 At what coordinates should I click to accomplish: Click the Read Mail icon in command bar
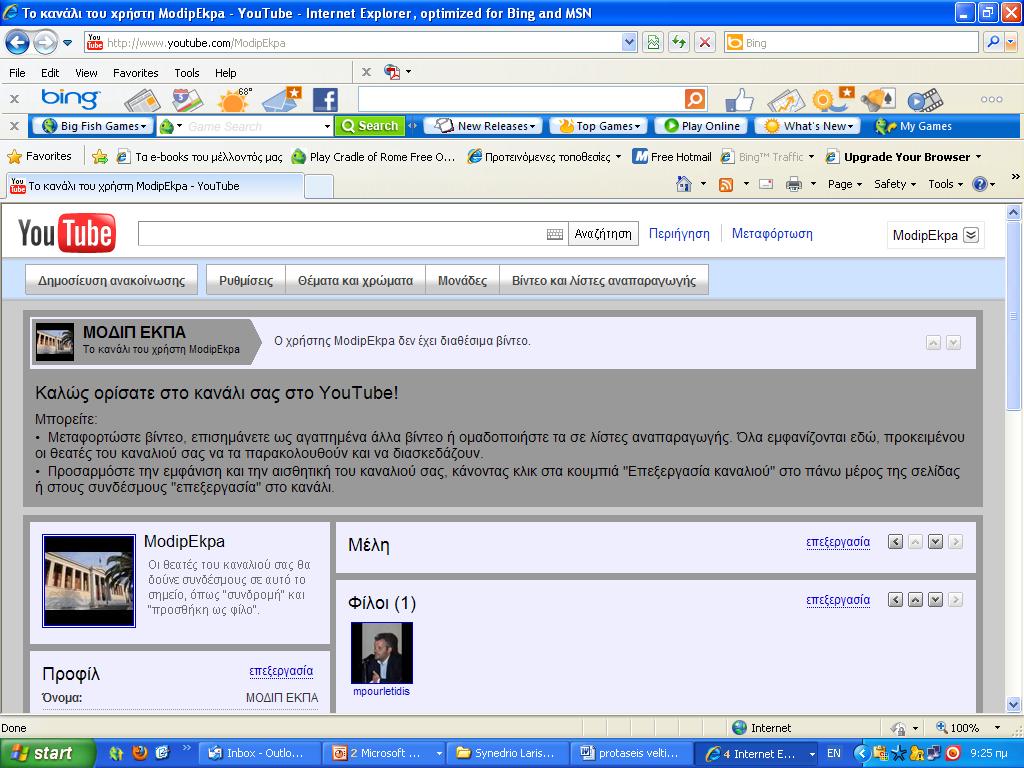[x=765, y=185]
